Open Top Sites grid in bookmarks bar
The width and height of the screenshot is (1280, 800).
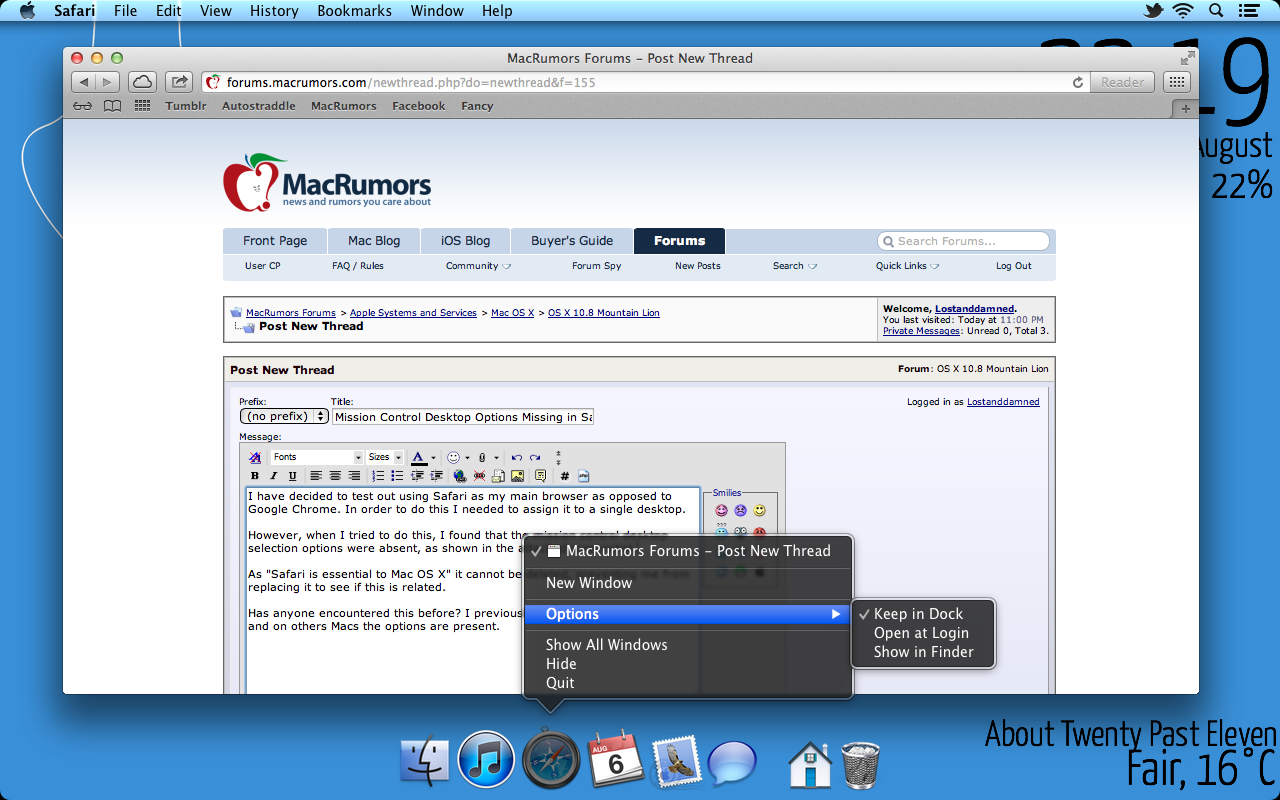(x=142, y=106)
